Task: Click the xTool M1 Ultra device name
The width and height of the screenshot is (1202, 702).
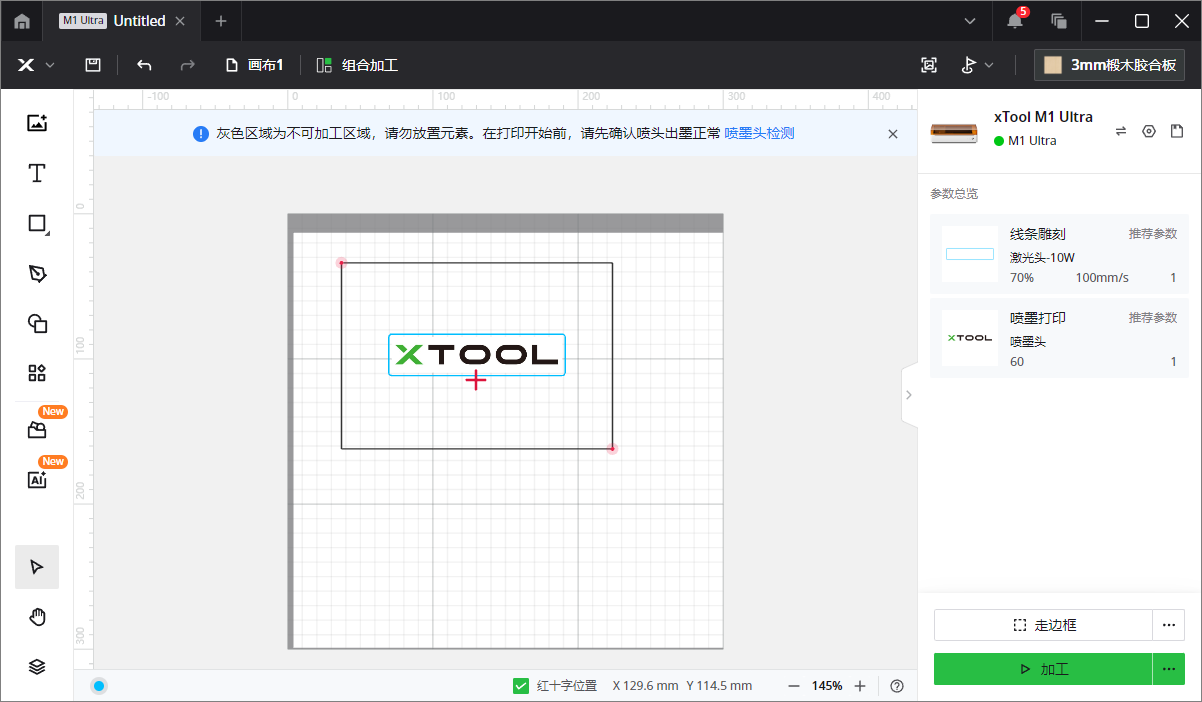Action: click(1043, 117)
